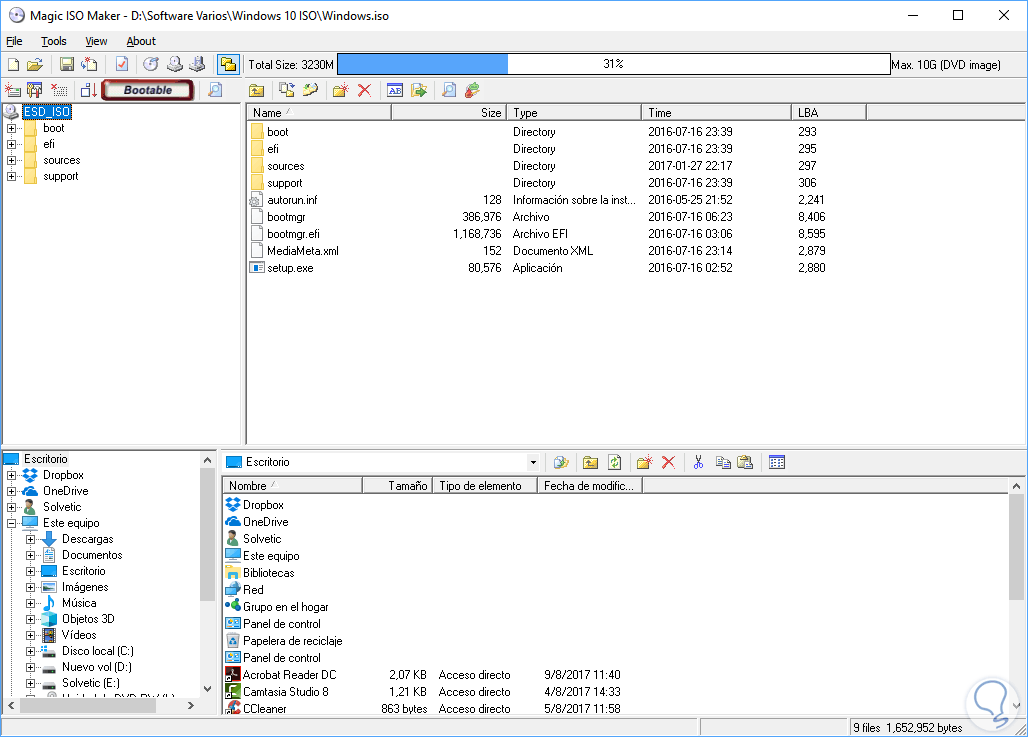Sort ISO files by Size column header
The height and width of the screenshot is (737, 1028).
[449, 113]
